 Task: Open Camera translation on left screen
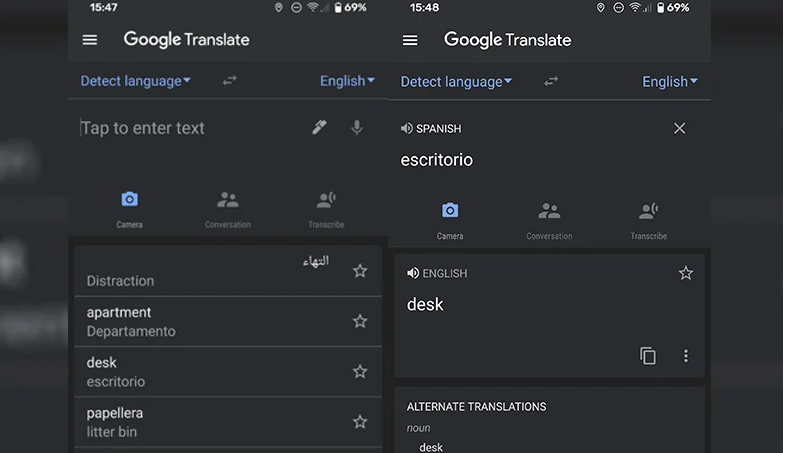(129, 208)
